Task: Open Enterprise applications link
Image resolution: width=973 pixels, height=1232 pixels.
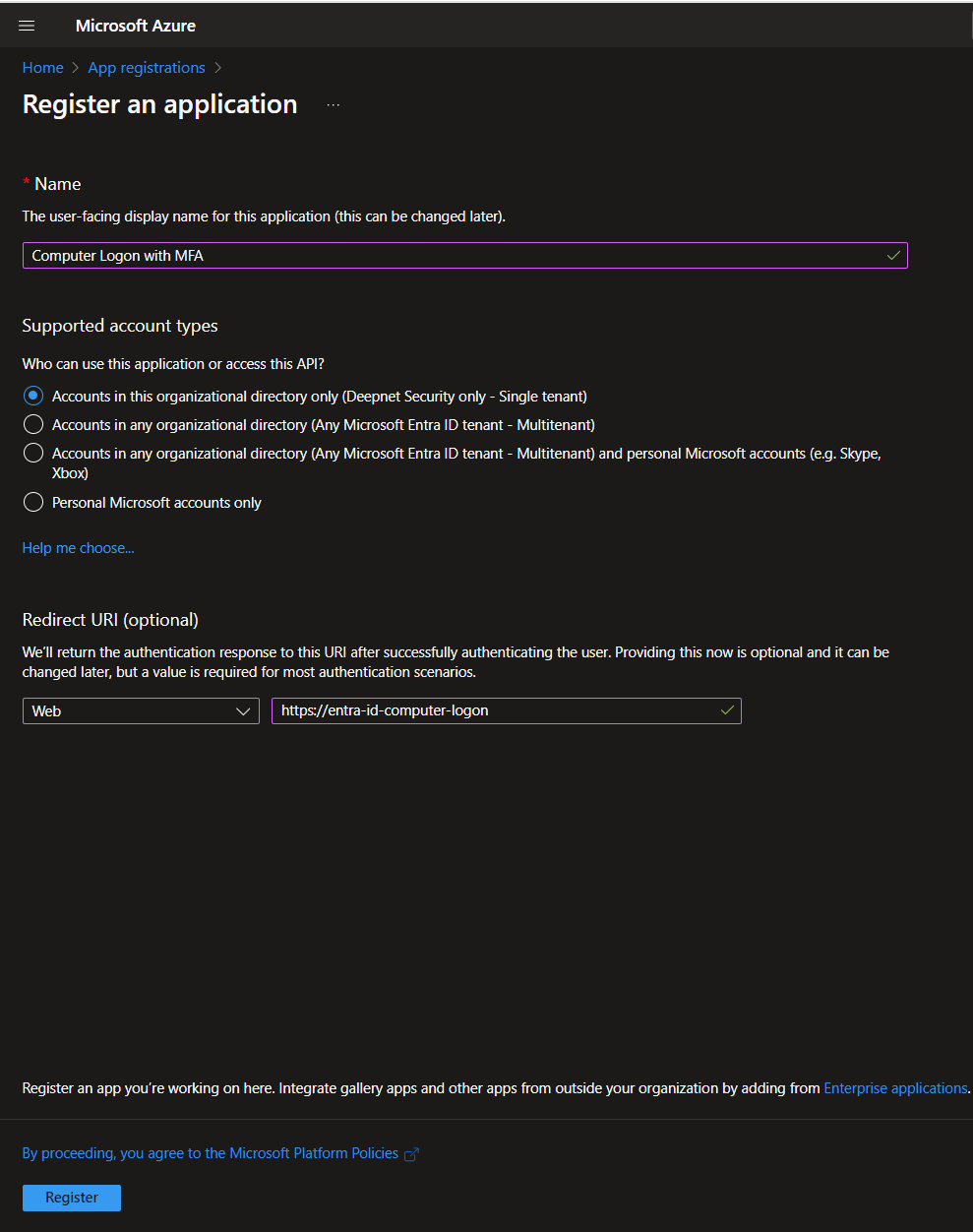Action: click(895, 1088)
